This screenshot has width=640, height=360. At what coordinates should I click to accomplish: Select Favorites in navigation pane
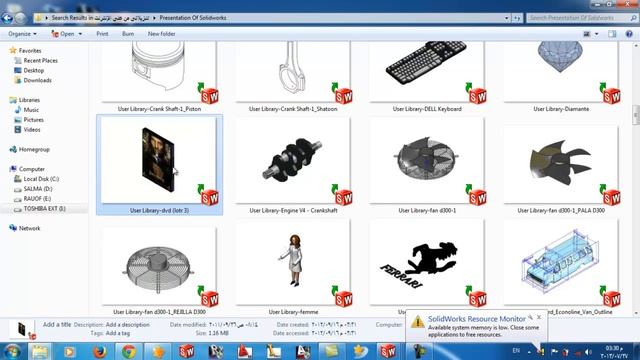point(30,51)
